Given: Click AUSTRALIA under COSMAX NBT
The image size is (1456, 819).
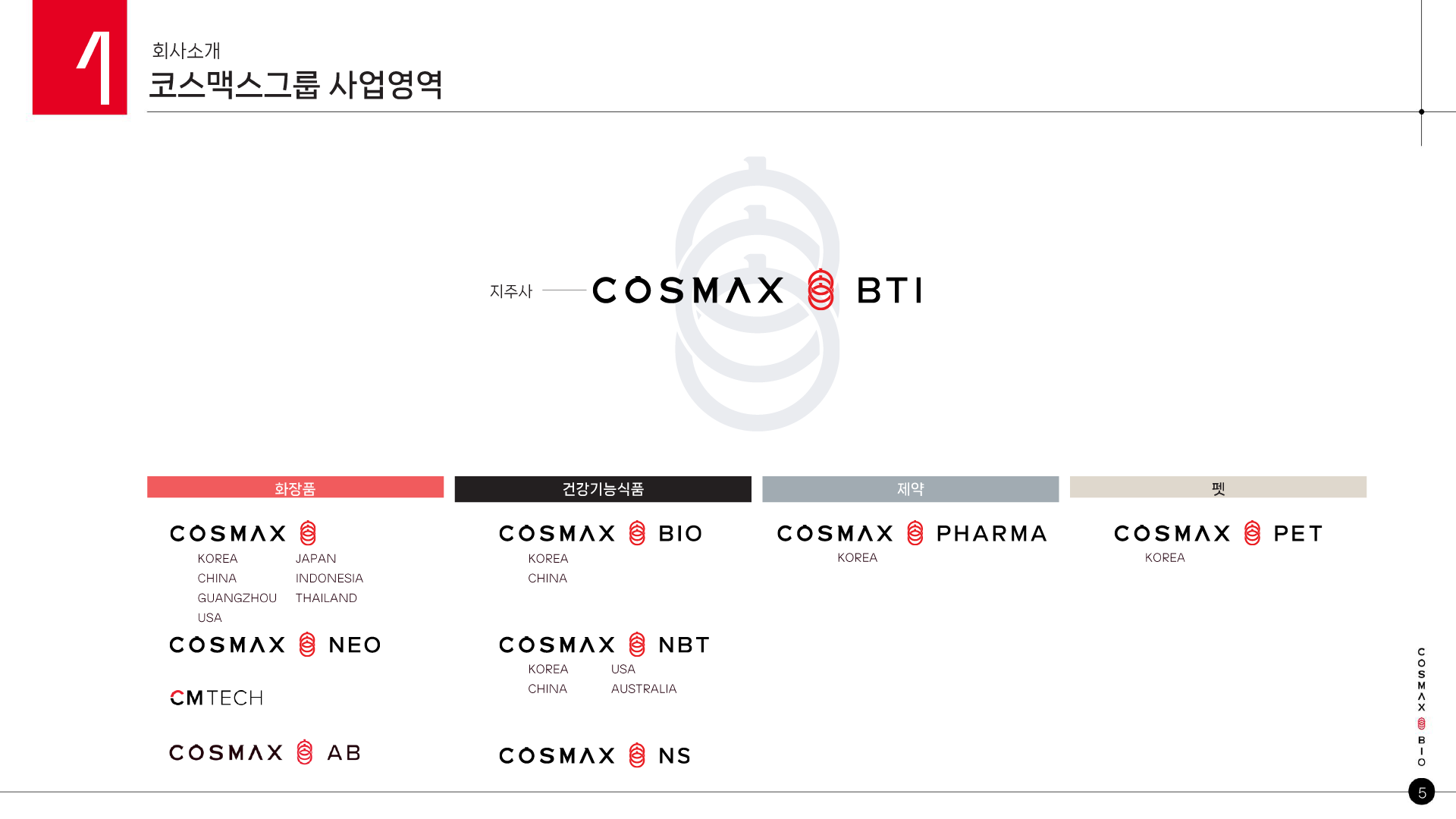Looking at the screenshot, I should pyautogui.click(x=644, y=689).
